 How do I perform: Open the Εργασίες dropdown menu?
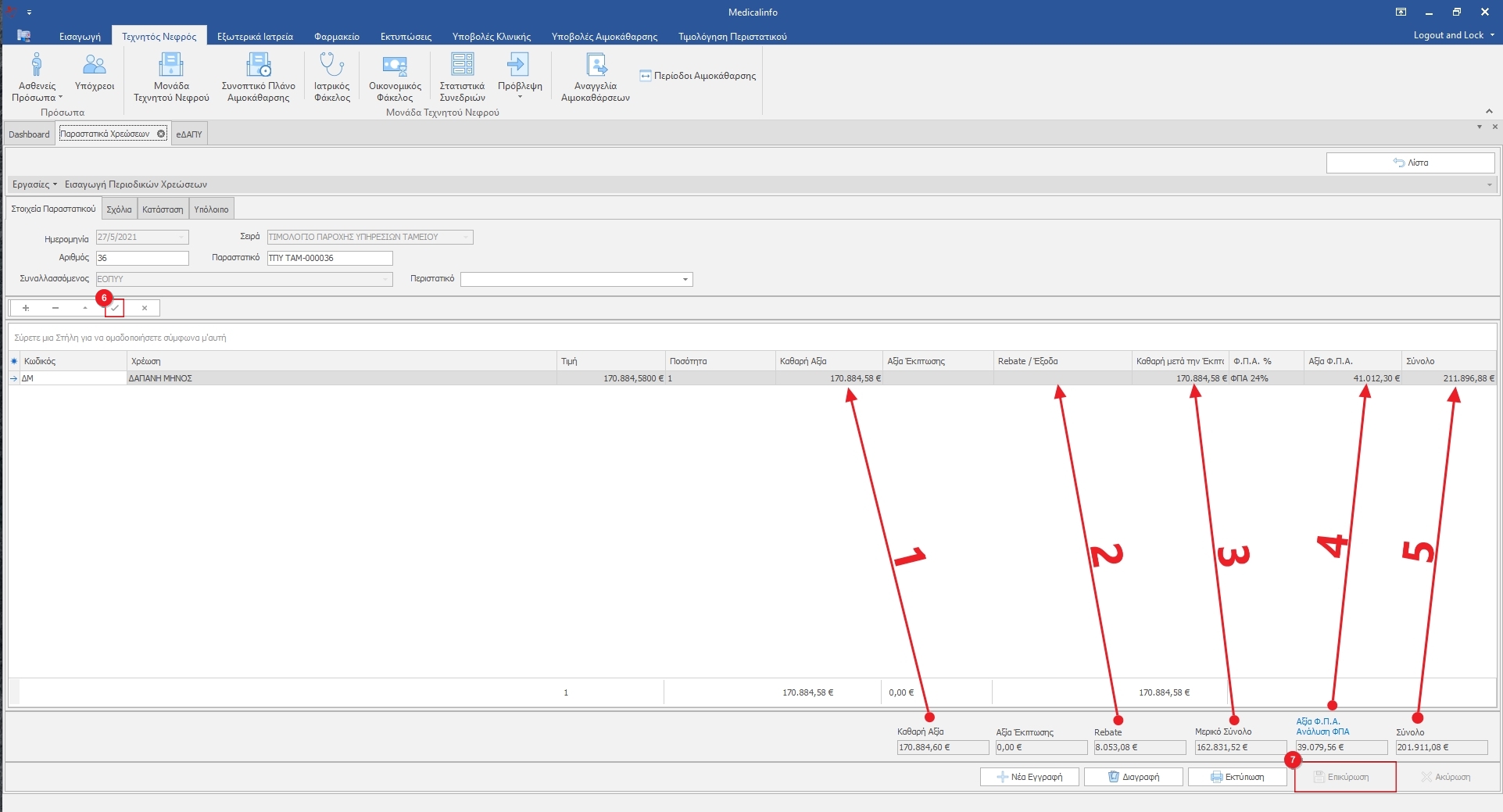34,184
